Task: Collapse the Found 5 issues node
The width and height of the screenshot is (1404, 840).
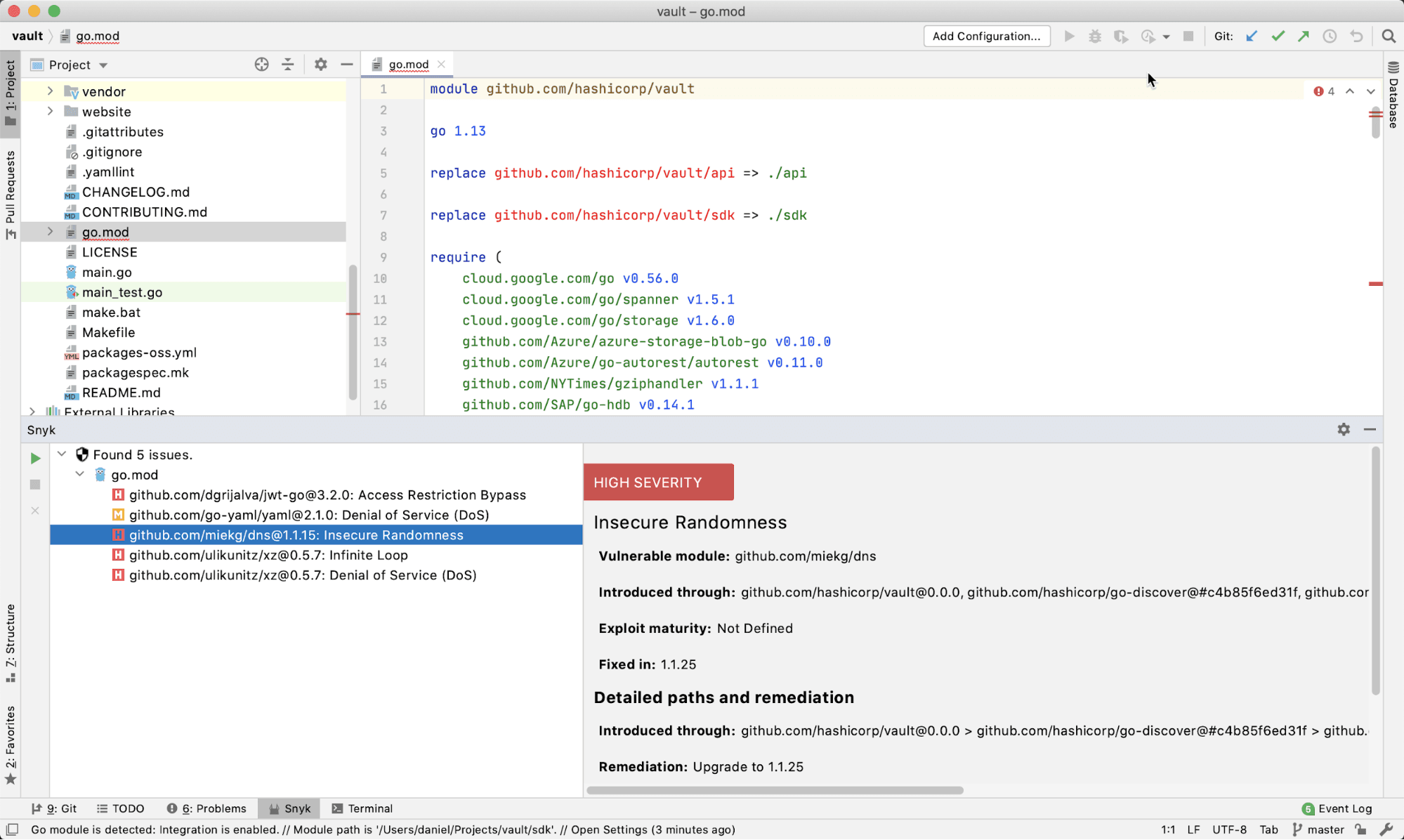Action: pos(62,454)
